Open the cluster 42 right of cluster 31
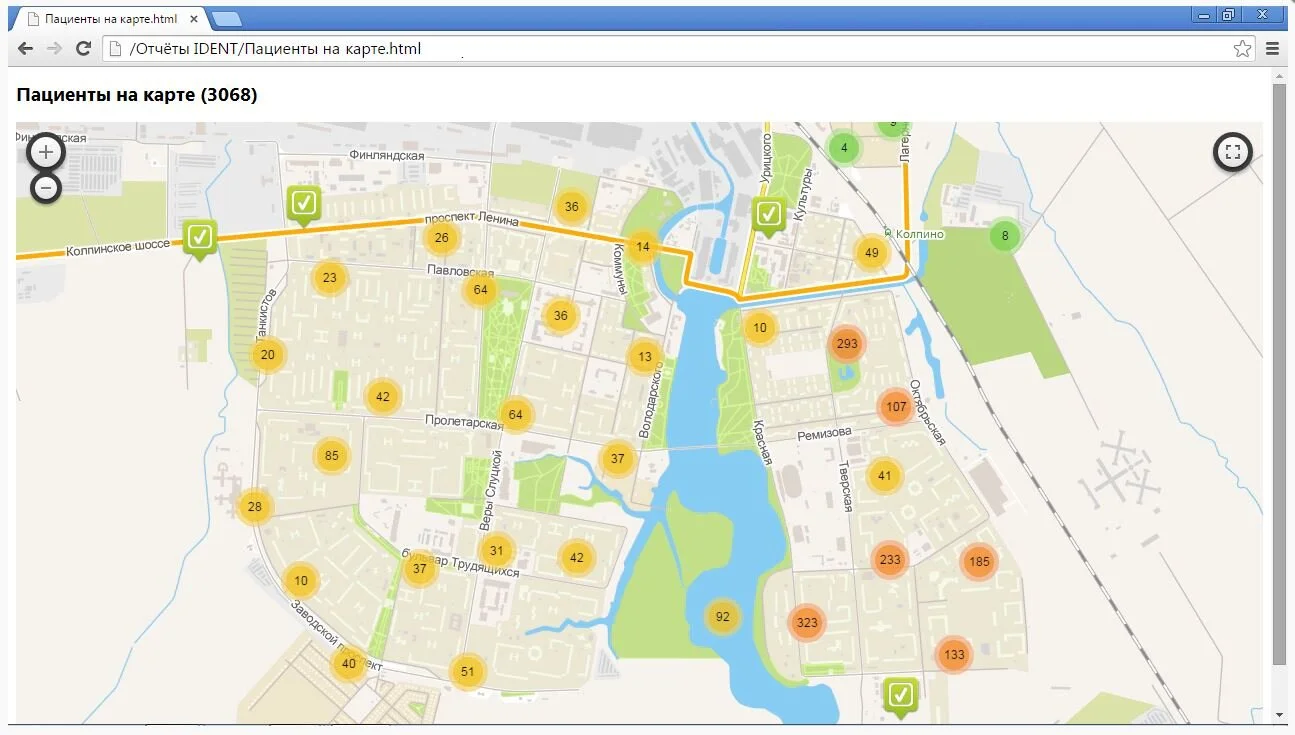1295x735 pixels. pos(576,558)
